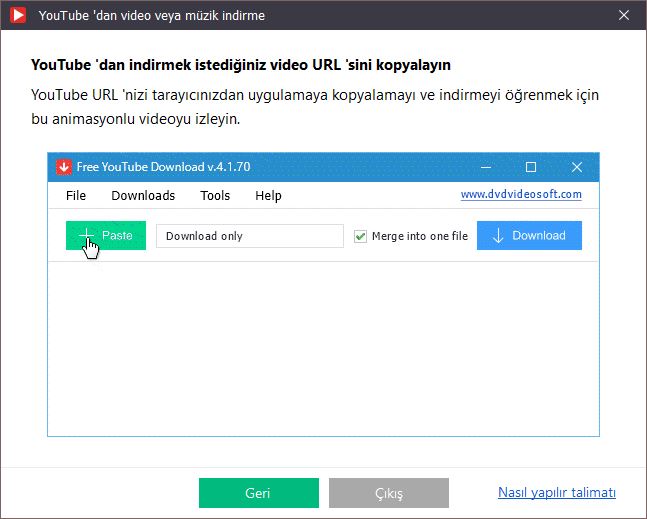647x519 pixels.
Task: Click the Geri back button
Action: click(259, 493)
